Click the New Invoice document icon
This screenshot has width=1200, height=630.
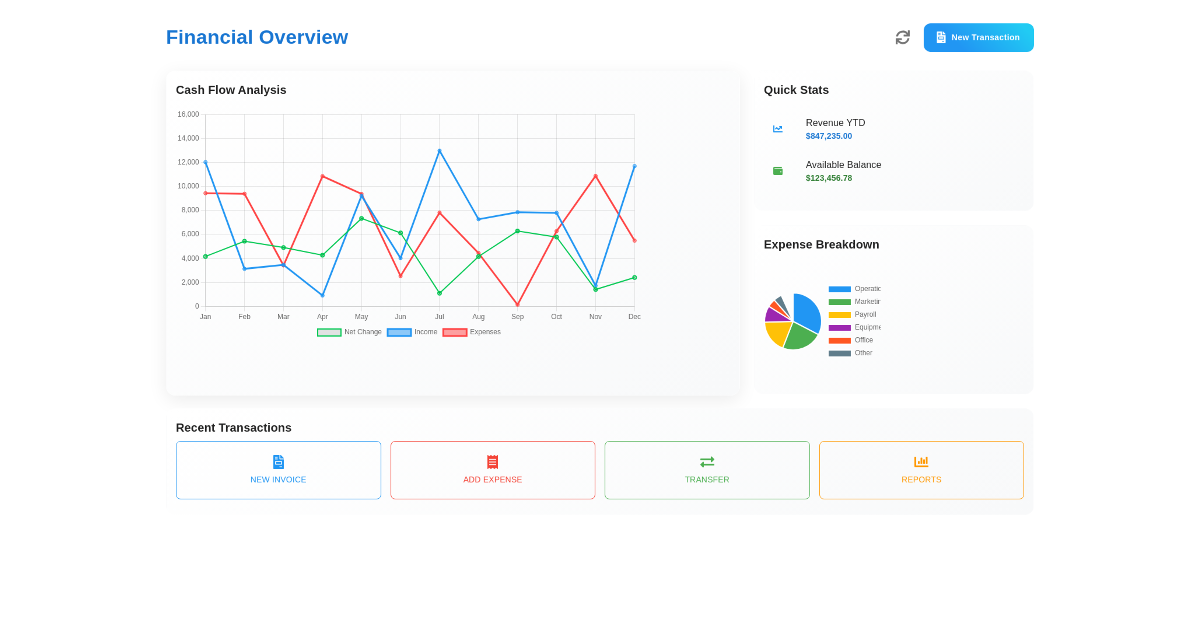click(278, 462)
